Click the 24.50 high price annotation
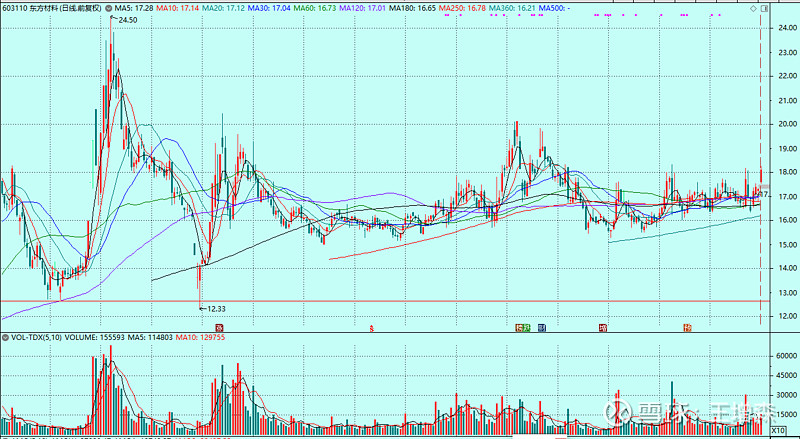800x439 pixels. click(128, 19)
